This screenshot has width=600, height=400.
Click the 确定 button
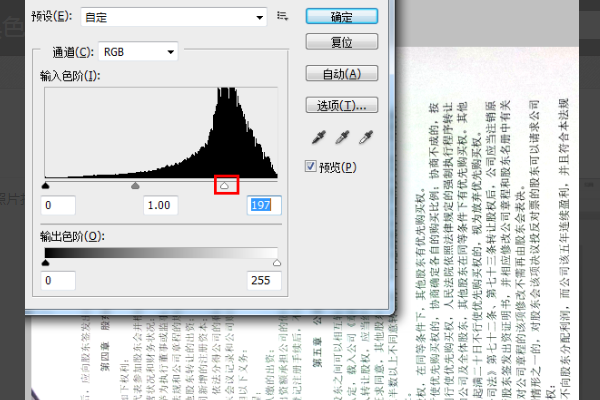pyautogui.click(x=342, y=16)
